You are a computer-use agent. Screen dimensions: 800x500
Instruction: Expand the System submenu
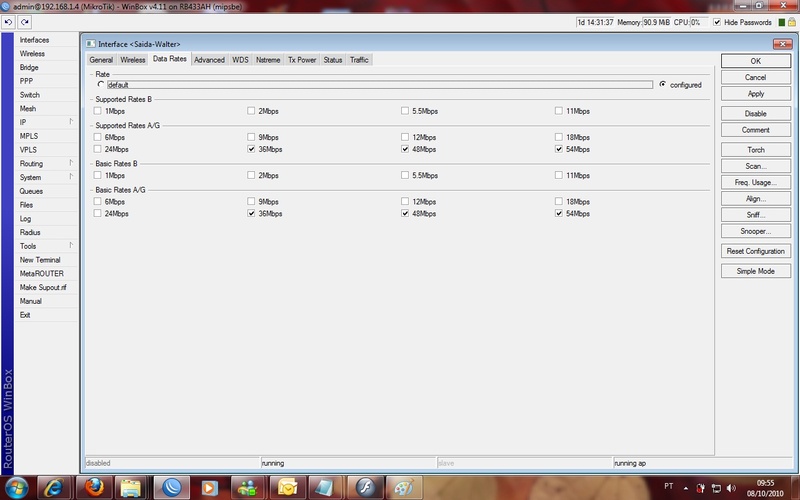pyautogui.click(x=46, y=177)
